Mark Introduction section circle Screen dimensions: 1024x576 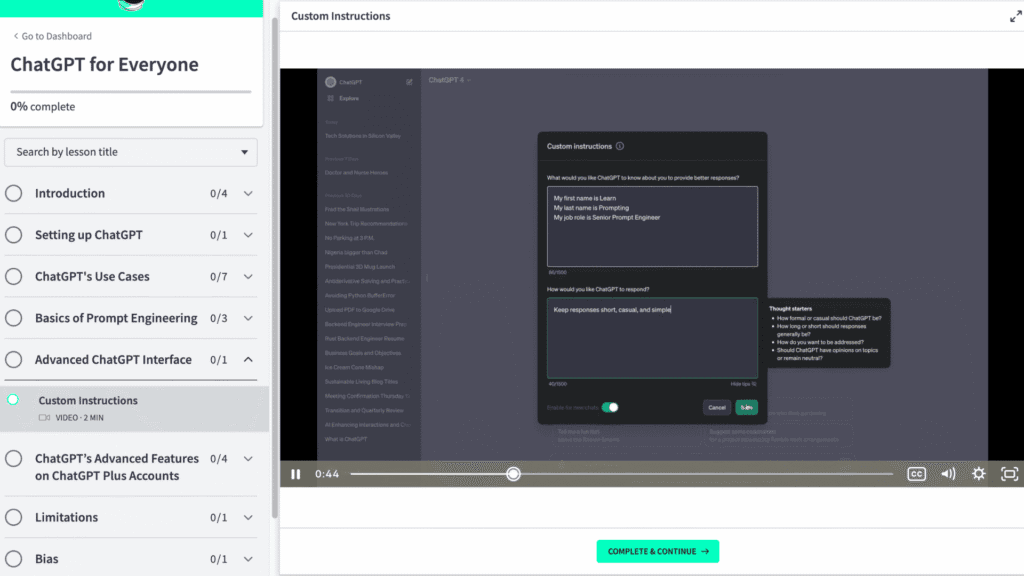(14, 193)
